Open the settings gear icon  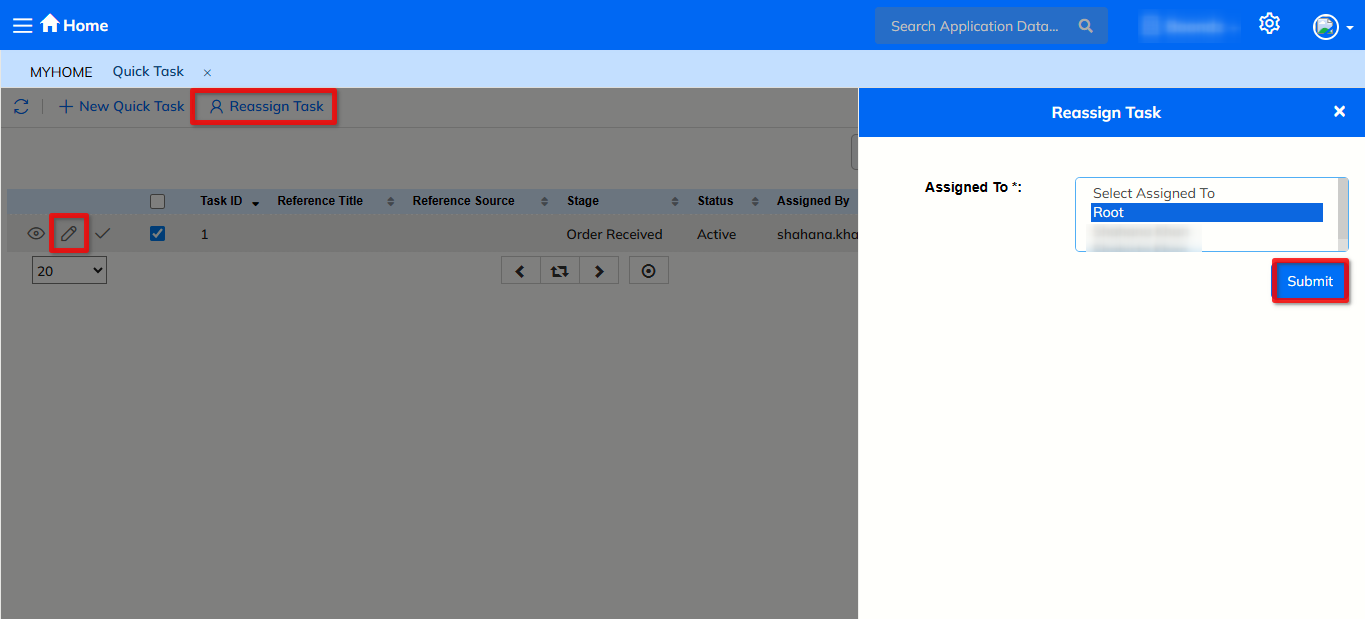pyautogui.click(x=1269, y=24)
